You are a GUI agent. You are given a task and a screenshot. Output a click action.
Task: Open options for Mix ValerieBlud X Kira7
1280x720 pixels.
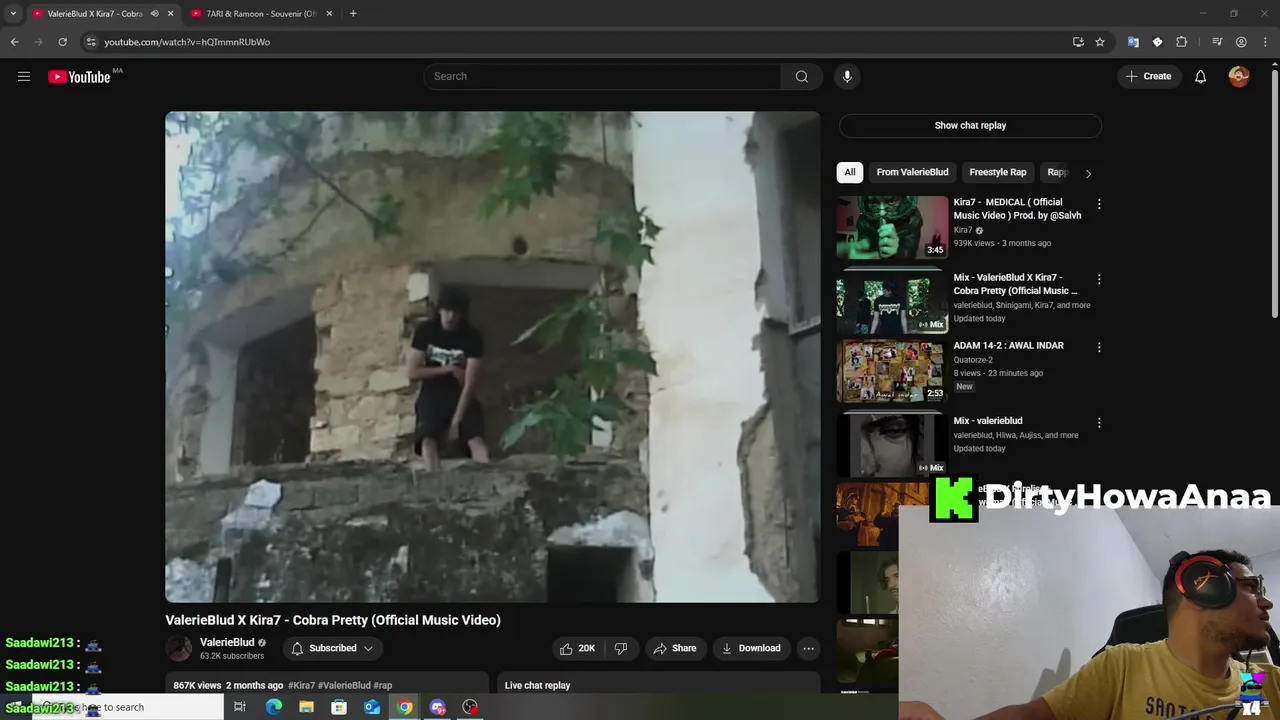click(1099, 279)
